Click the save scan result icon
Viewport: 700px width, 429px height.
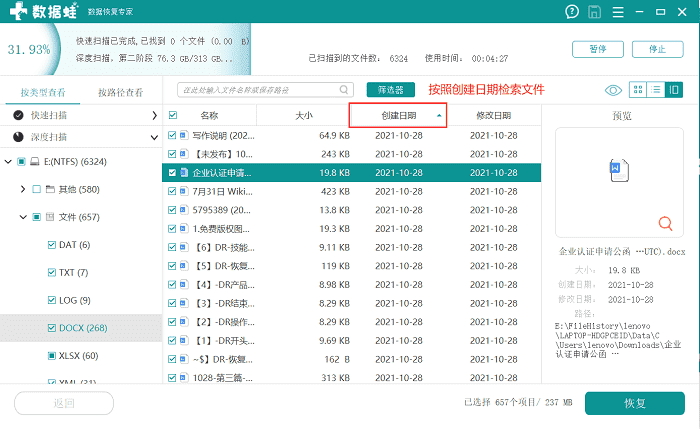[596, 13]
